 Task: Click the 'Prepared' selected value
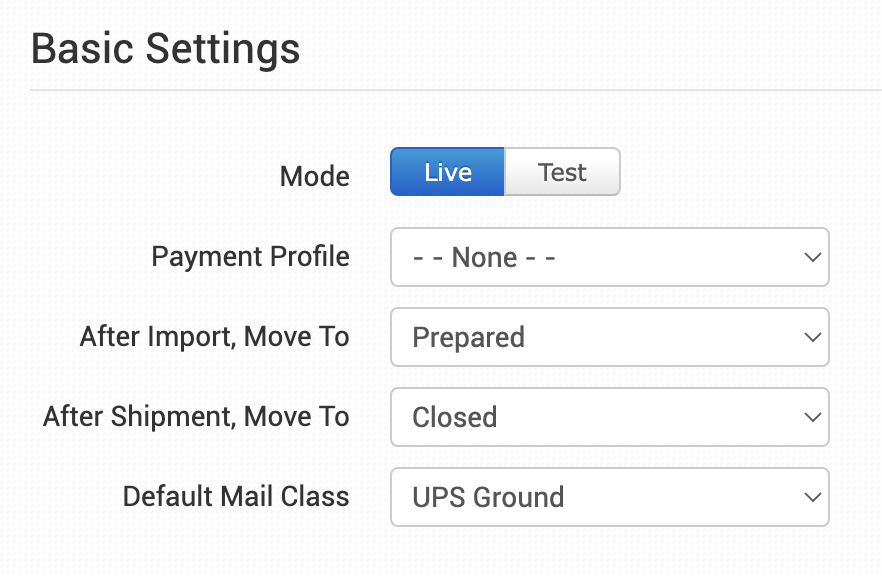pyautogui.click(x=468, y=338)
